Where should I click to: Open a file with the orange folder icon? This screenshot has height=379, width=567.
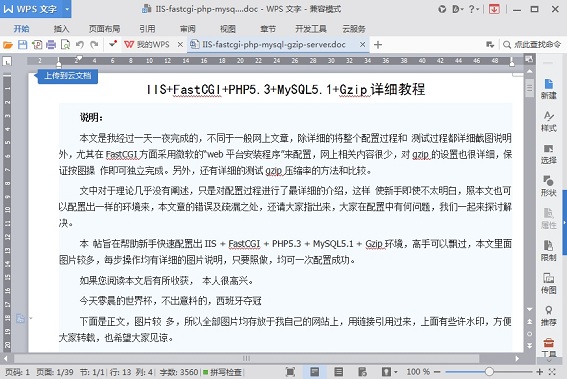click(8, 45)
